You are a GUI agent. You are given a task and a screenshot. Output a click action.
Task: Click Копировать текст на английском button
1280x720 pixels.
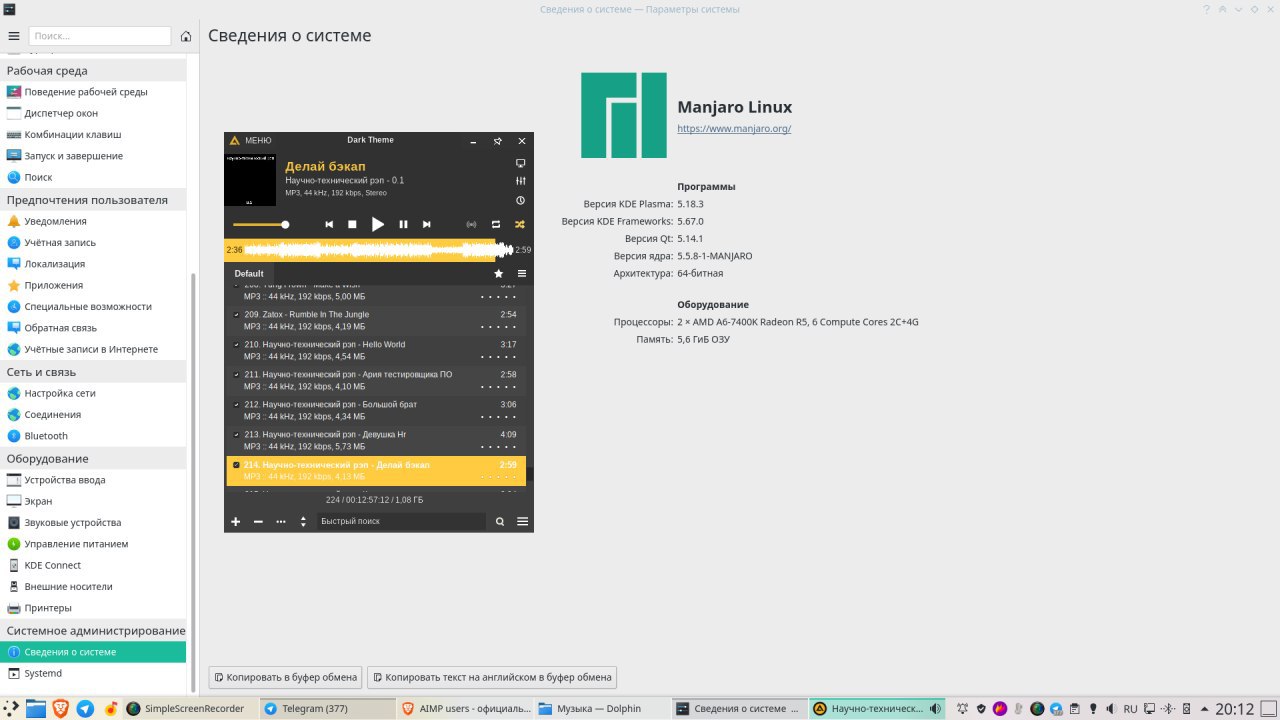(491, 677)
